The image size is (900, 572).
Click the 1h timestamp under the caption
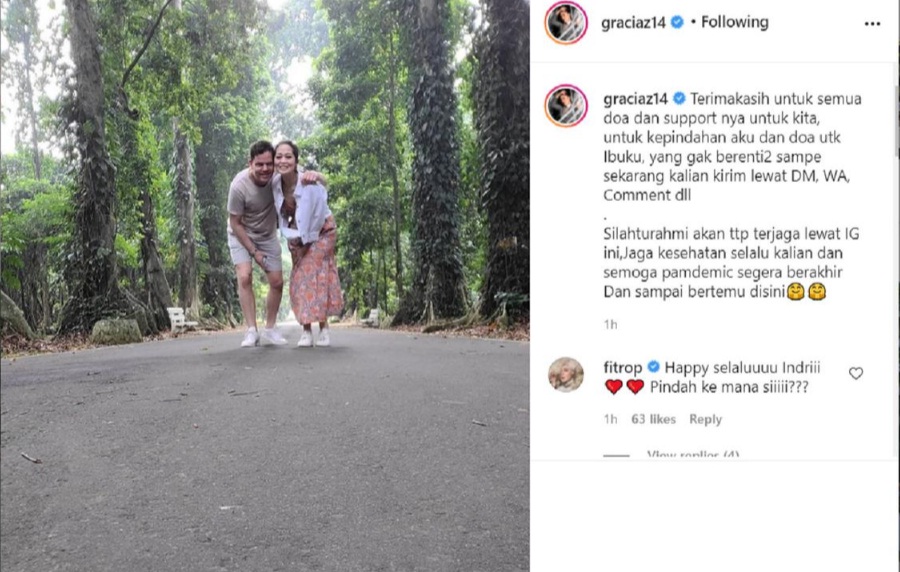[x=610, y=325]
